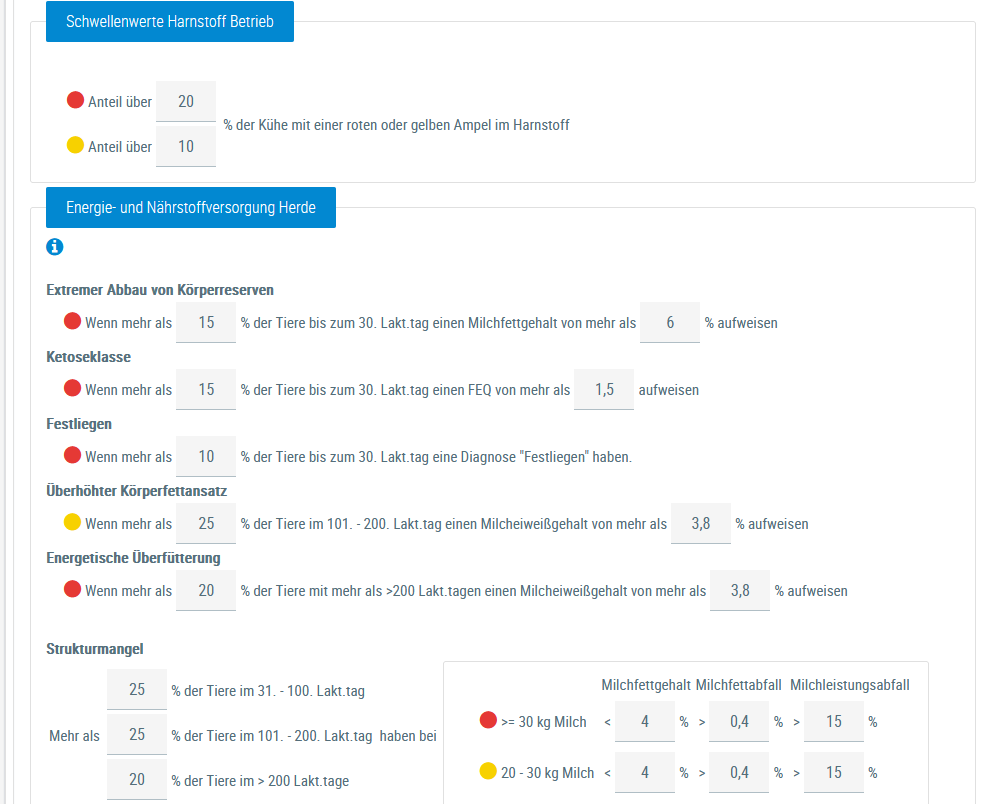Select the Energie- und Nährstoffversorgung Herde header
This screenshot has height=804, width=982.
[190, 208]
